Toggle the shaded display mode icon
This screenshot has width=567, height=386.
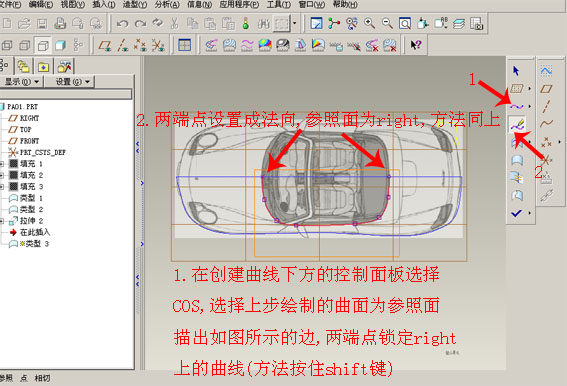60,45
